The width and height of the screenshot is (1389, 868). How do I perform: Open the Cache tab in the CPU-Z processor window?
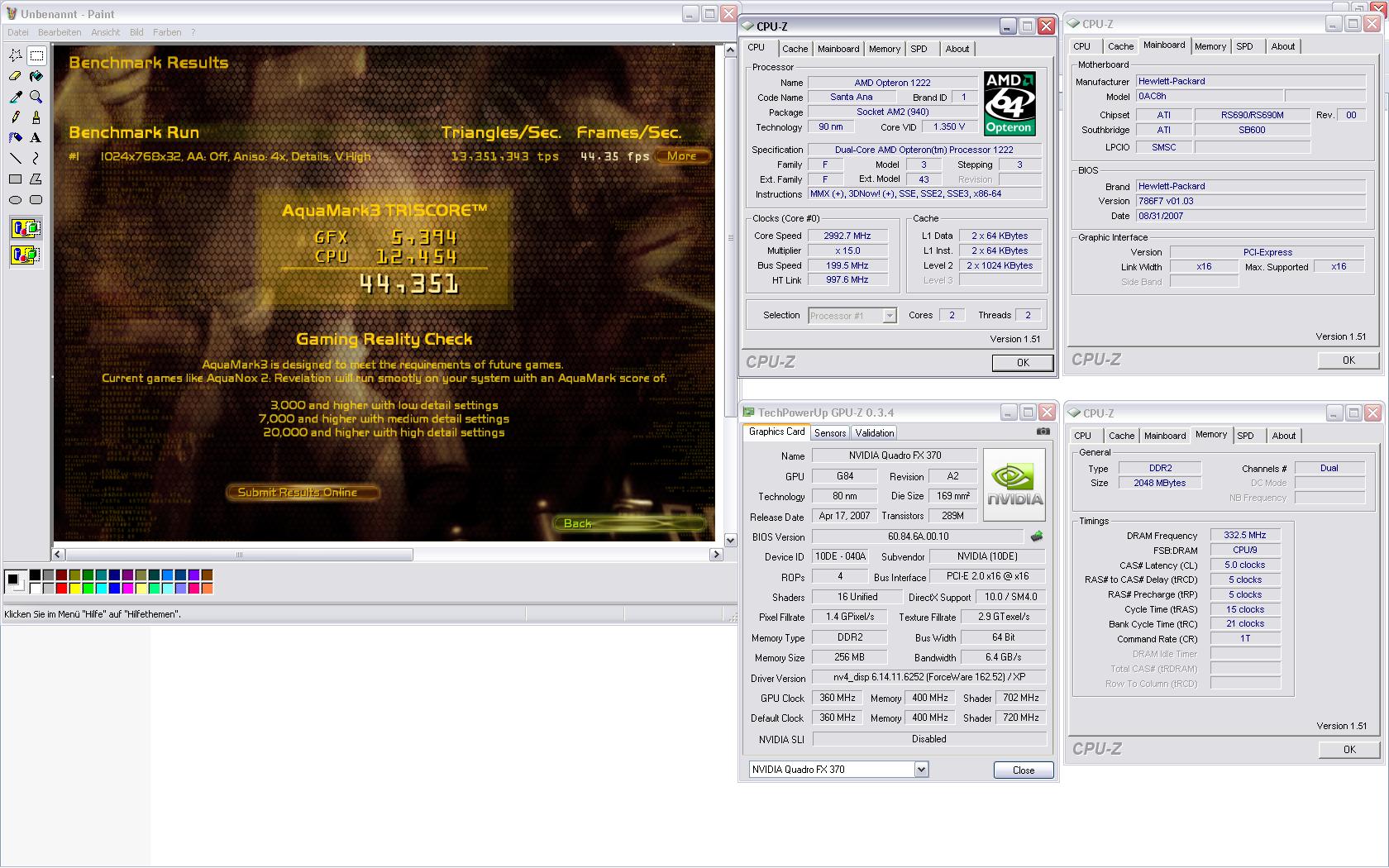(x=795, y=49)
